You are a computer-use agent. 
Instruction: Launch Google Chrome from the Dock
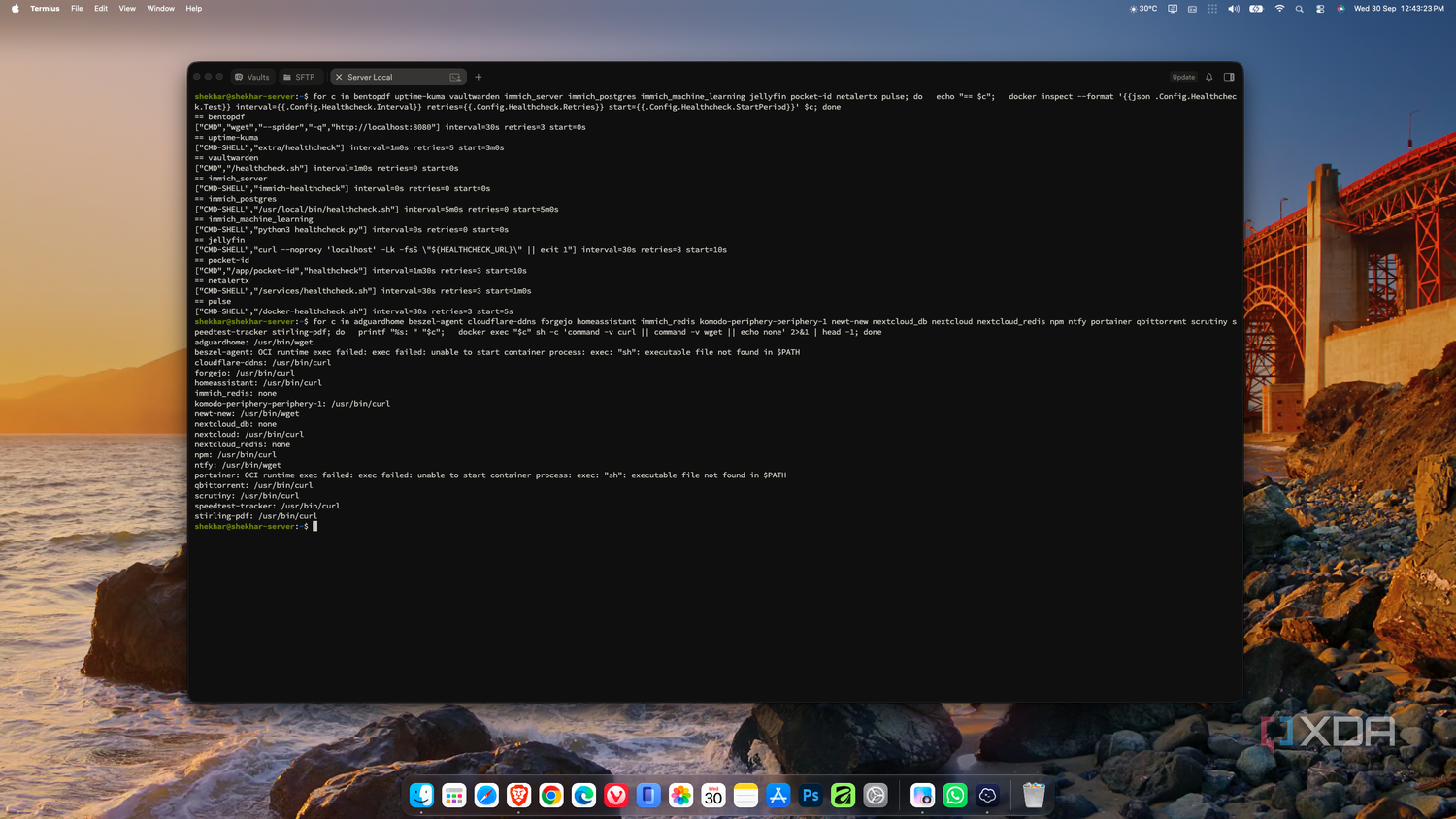pyautogui.click(x=551, y=796)
